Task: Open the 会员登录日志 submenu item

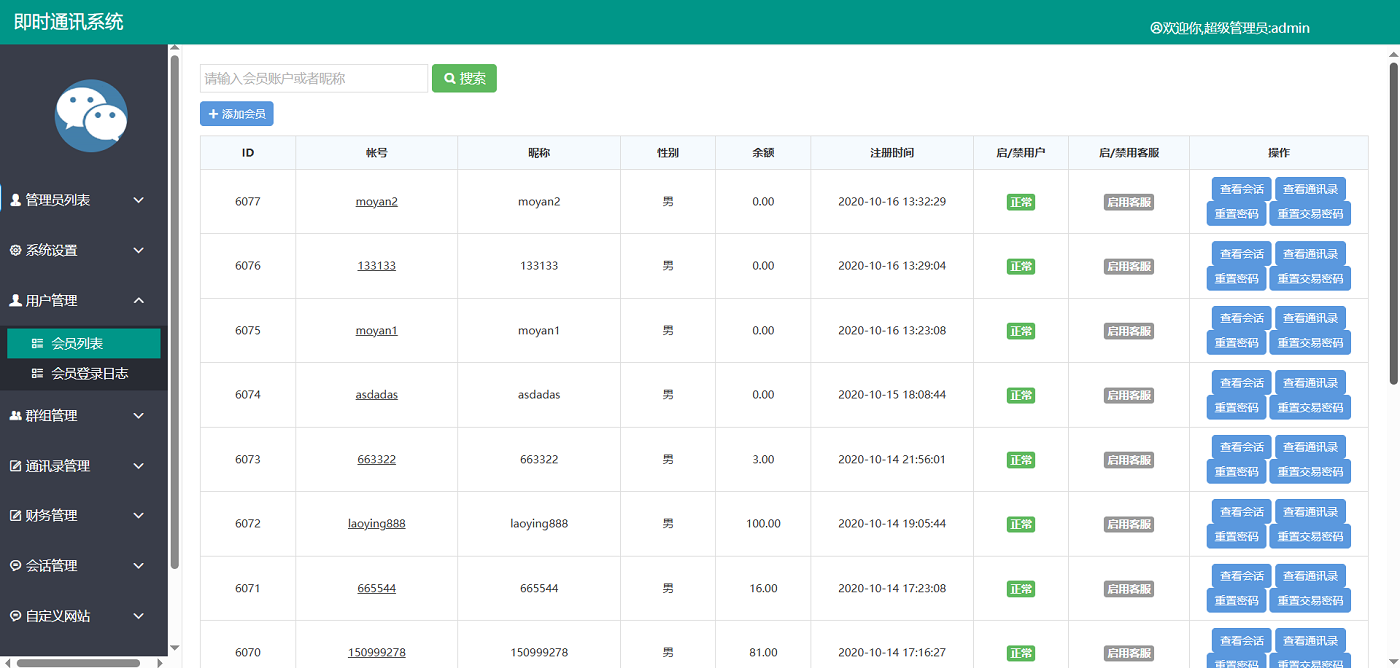Action: coord(89,374)
